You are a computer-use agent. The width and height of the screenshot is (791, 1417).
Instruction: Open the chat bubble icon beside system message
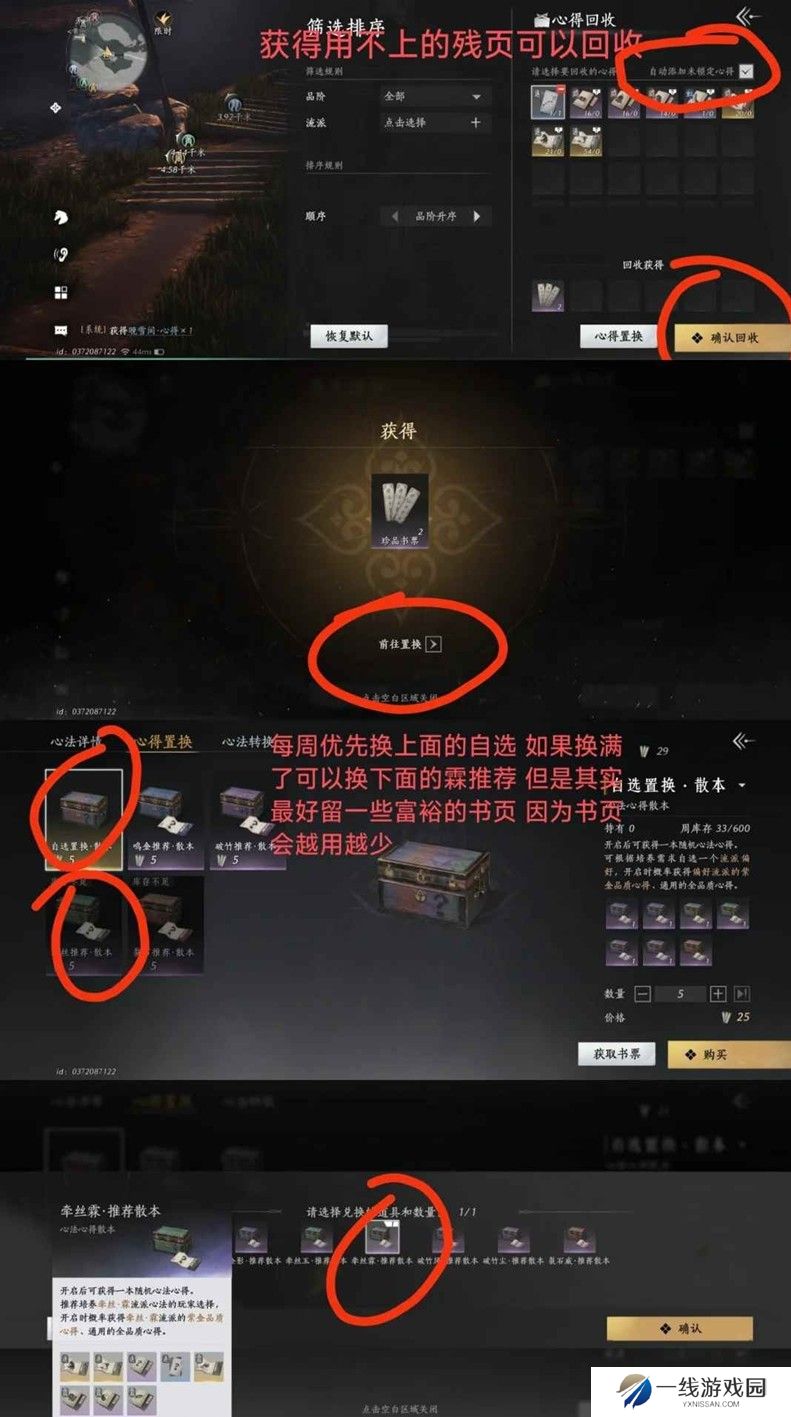tap(61, 329)
